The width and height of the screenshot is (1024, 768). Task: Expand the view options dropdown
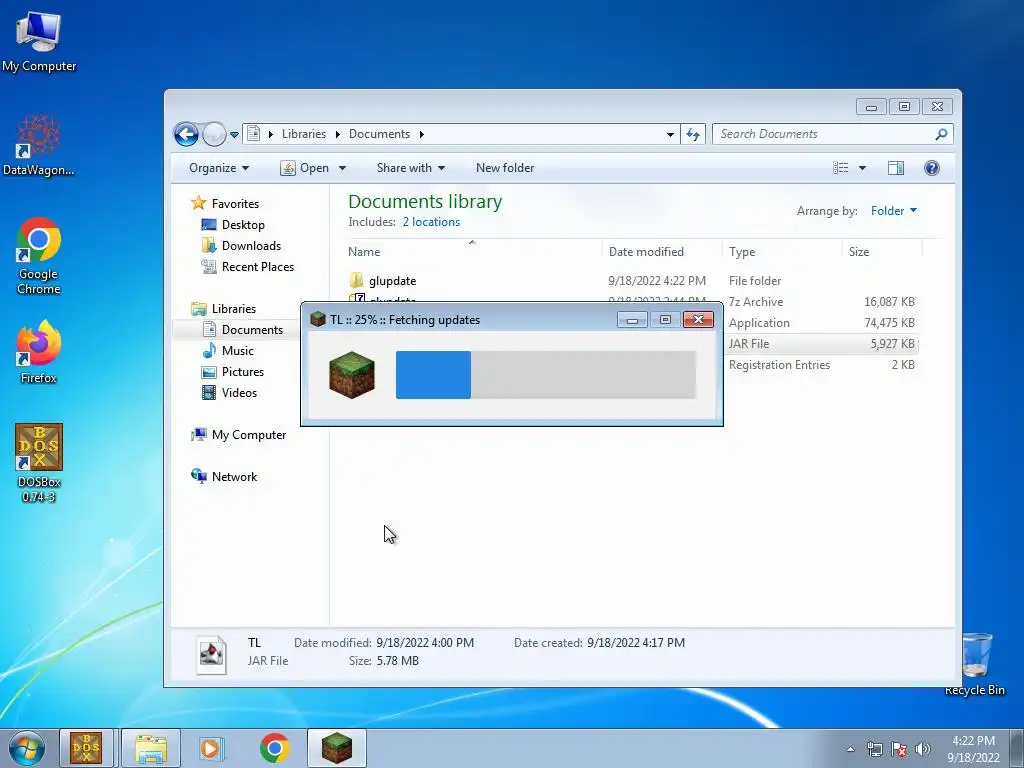pyautogui.click(x=862, y=168)
